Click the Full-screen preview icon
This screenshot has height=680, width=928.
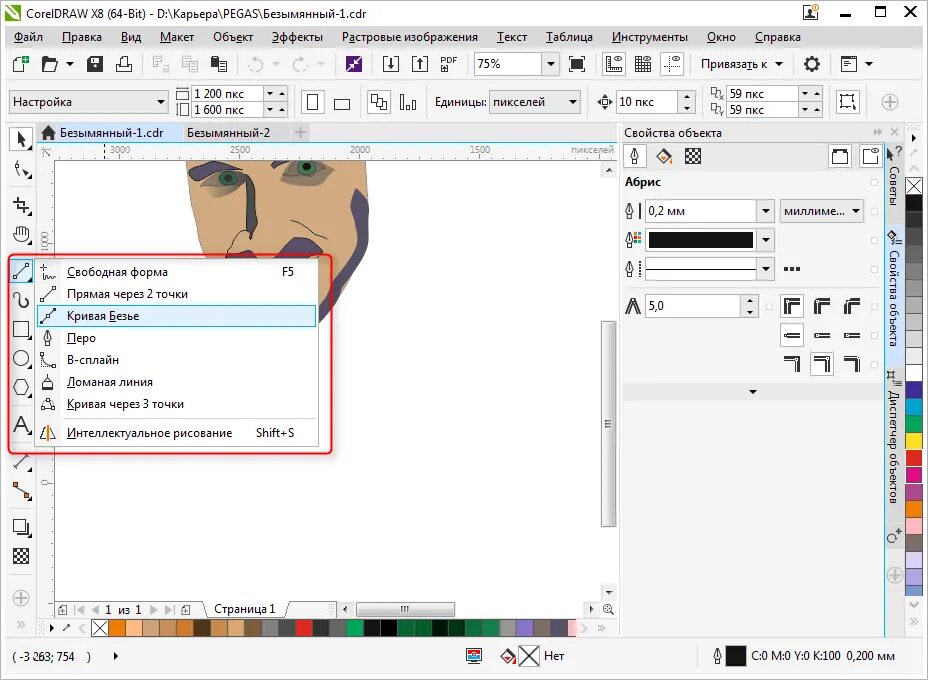(x=577, y=64)
